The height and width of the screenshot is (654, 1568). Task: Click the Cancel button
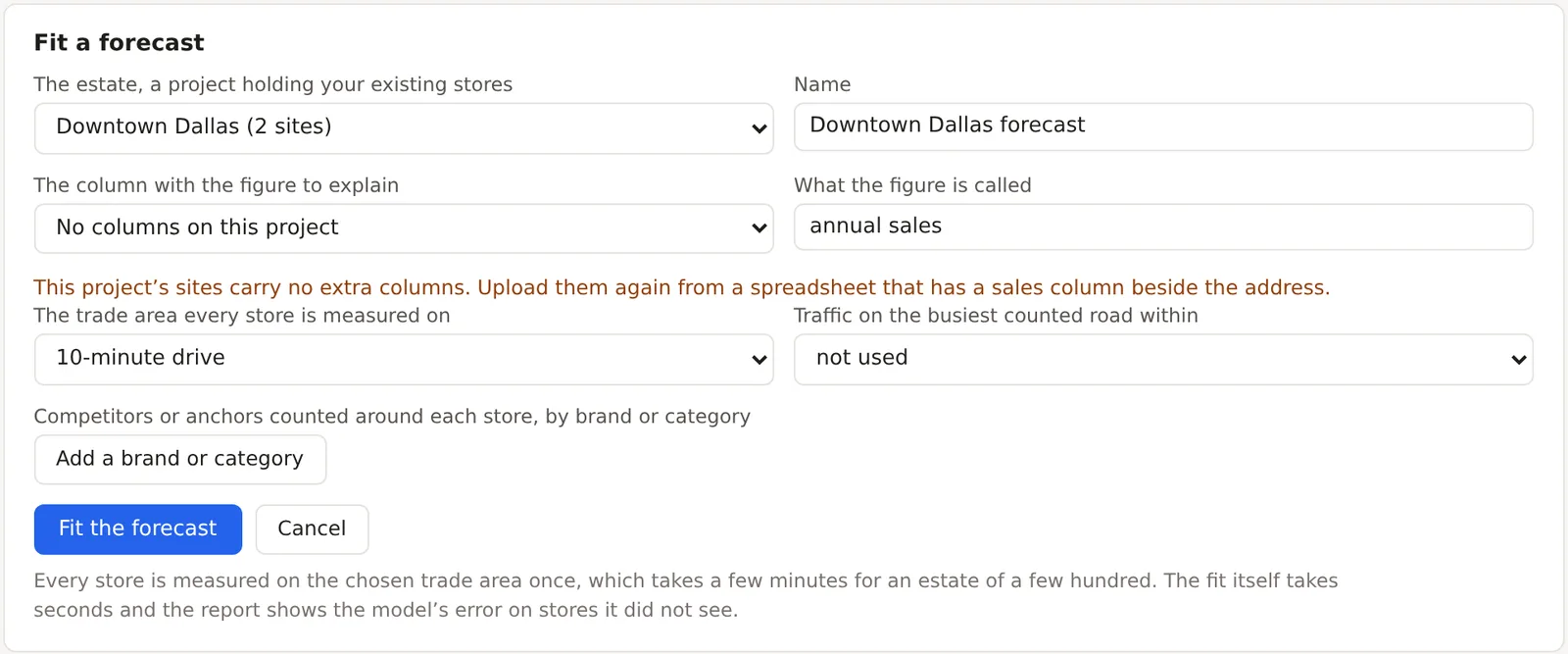point(312,529)
